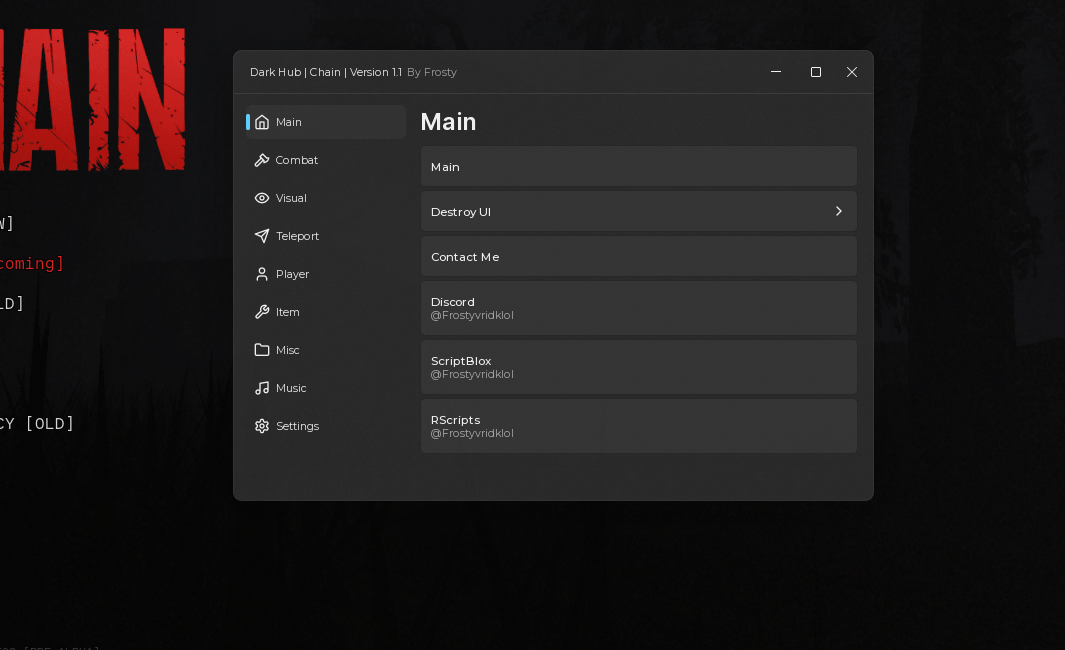Image resolution: width=1065 pixels, height=650 pixels.
Task: Open the Music tab label
Action: pyautogui.click(x=291, y=389)
